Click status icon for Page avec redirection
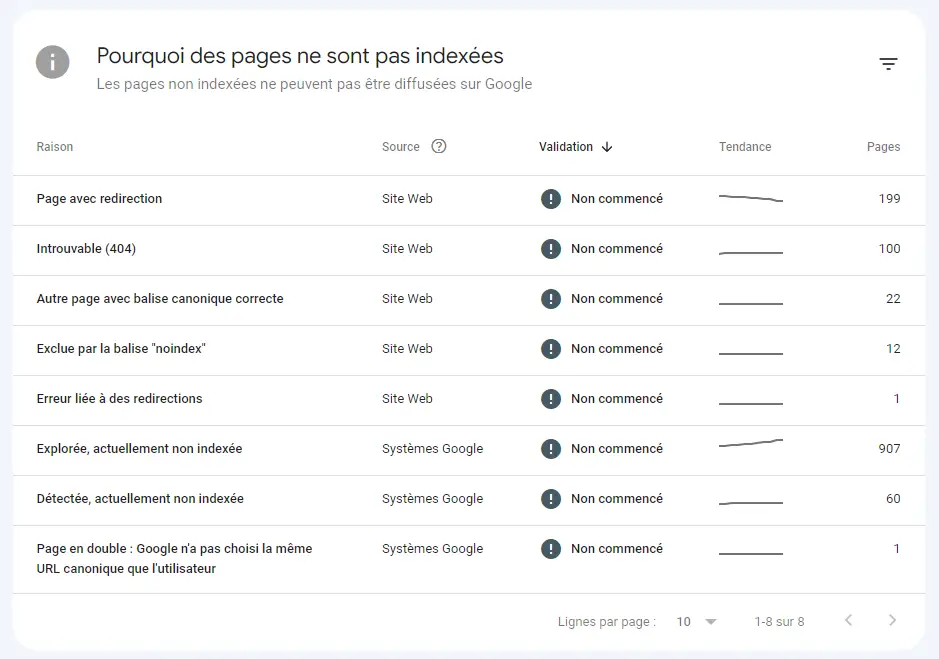The image size is (939, 659). [550, 199]
